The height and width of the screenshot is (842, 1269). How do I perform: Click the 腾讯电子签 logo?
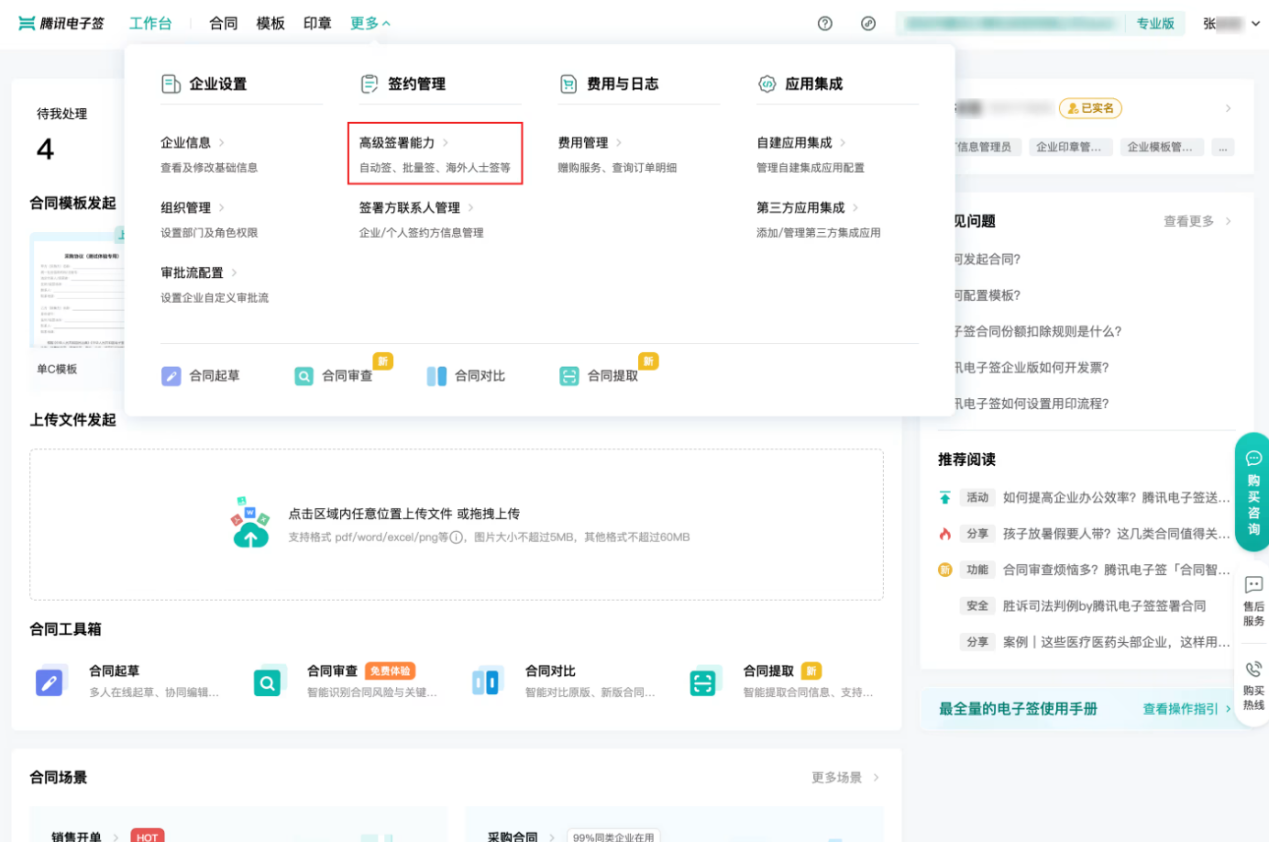click(60, 23)
